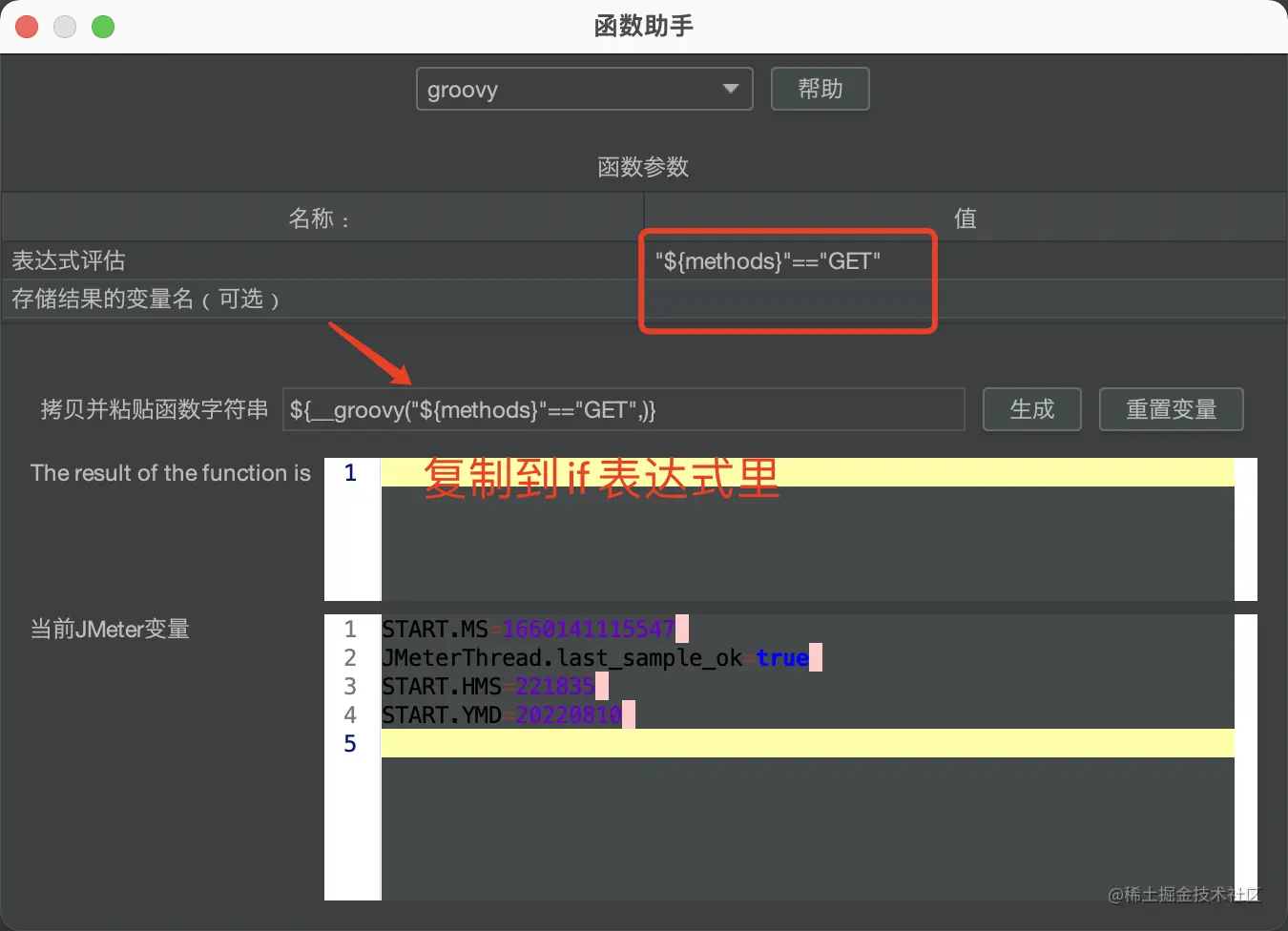
Task: Click the "The result of the function is" label
Action: point(171,473)
